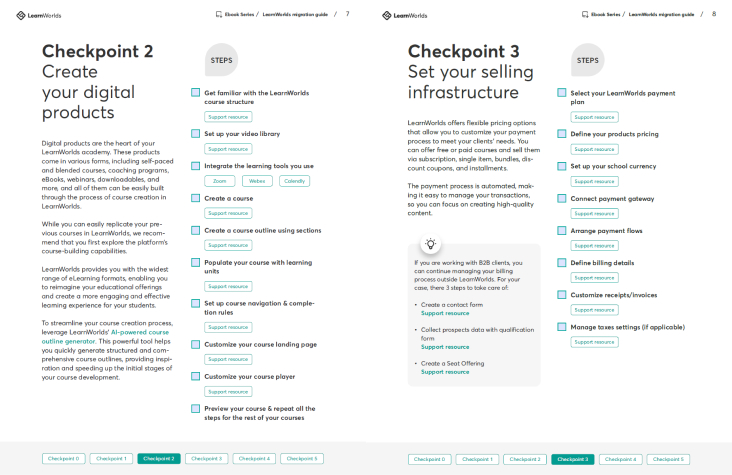
Task: Click the Ebook Series icon on page 7
Action: (219, 15)
